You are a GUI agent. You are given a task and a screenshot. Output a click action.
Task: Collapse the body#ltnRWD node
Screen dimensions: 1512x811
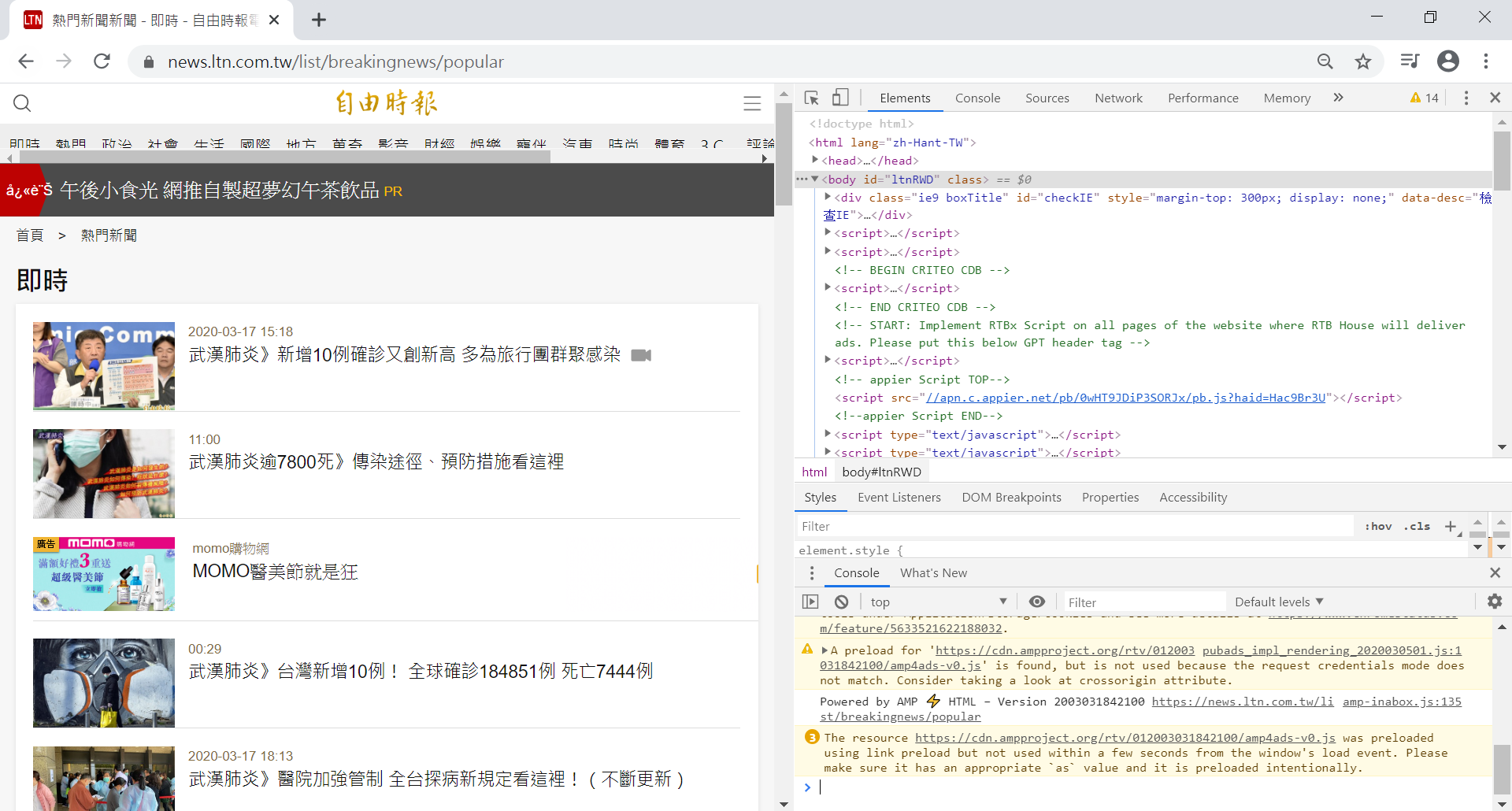(x=815, y=179)
